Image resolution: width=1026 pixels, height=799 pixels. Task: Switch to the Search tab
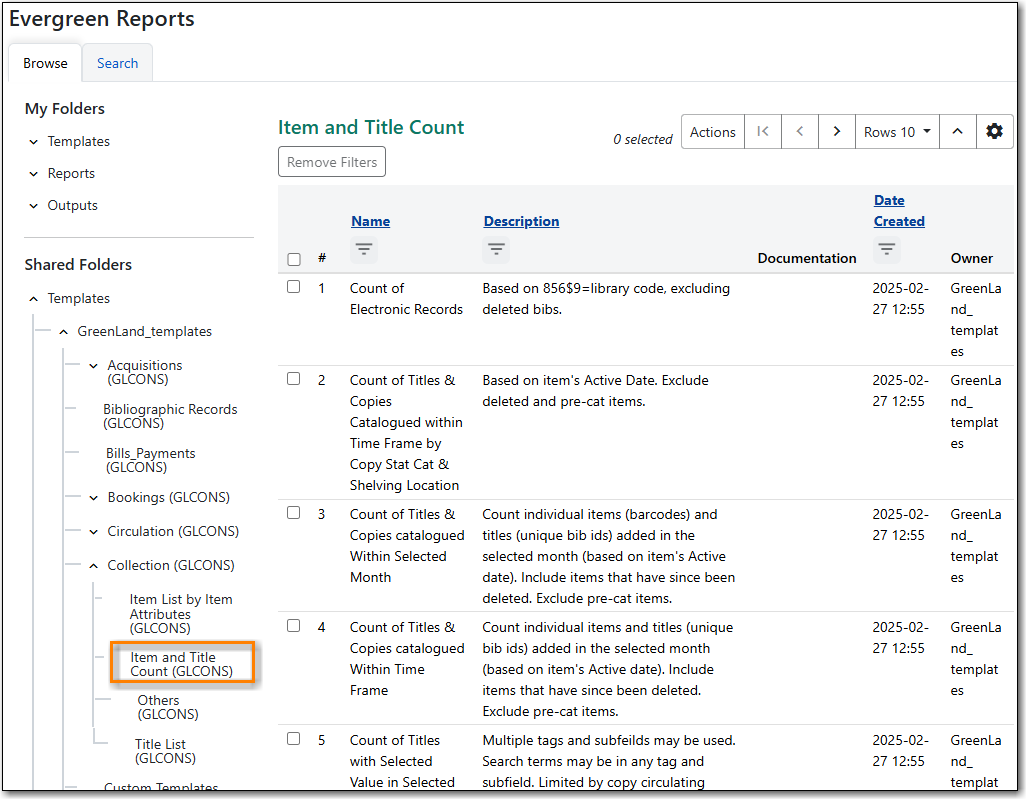click(117, 62)
